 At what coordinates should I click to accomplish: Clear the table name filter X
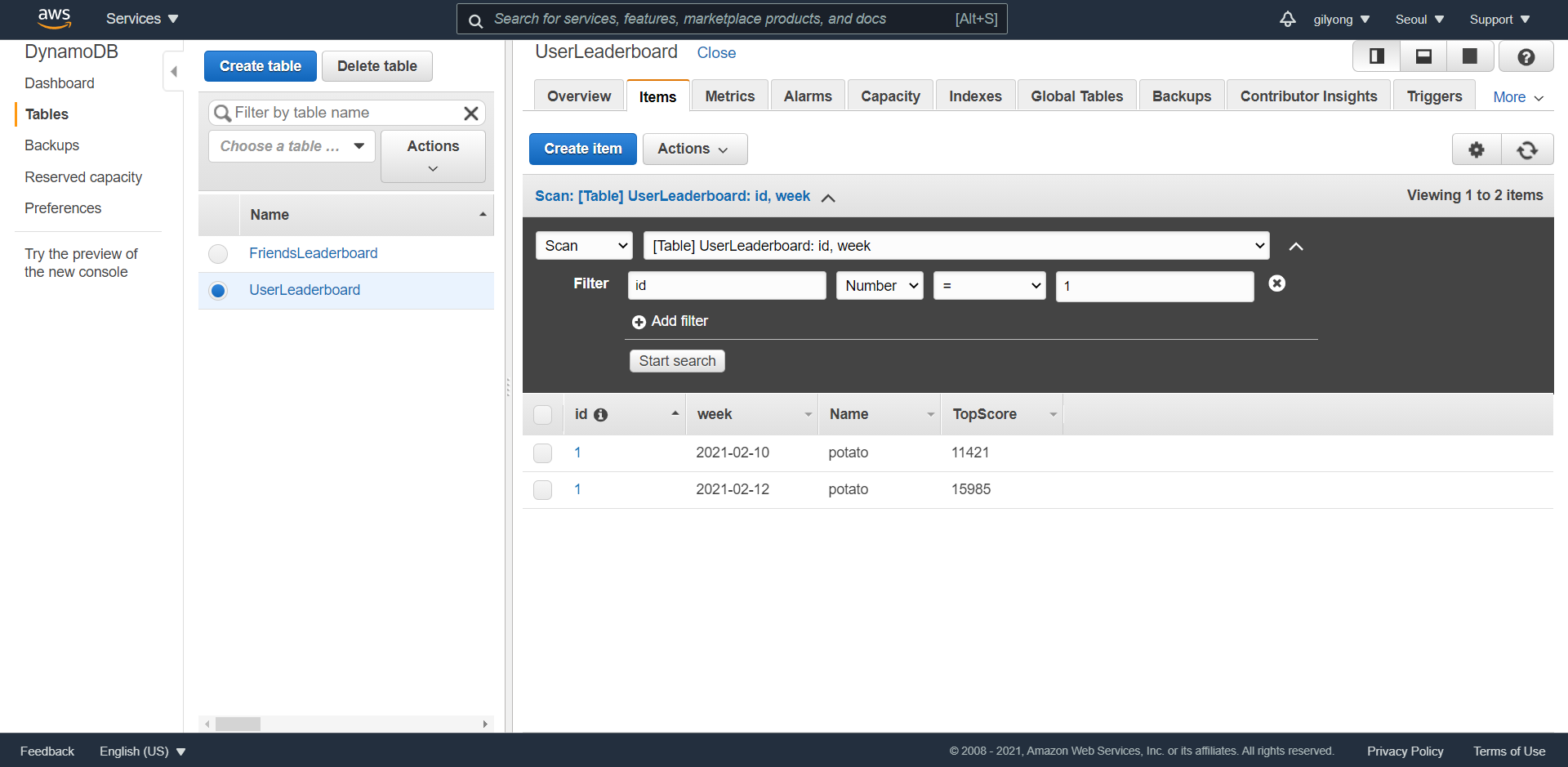(x=471, y=114)
